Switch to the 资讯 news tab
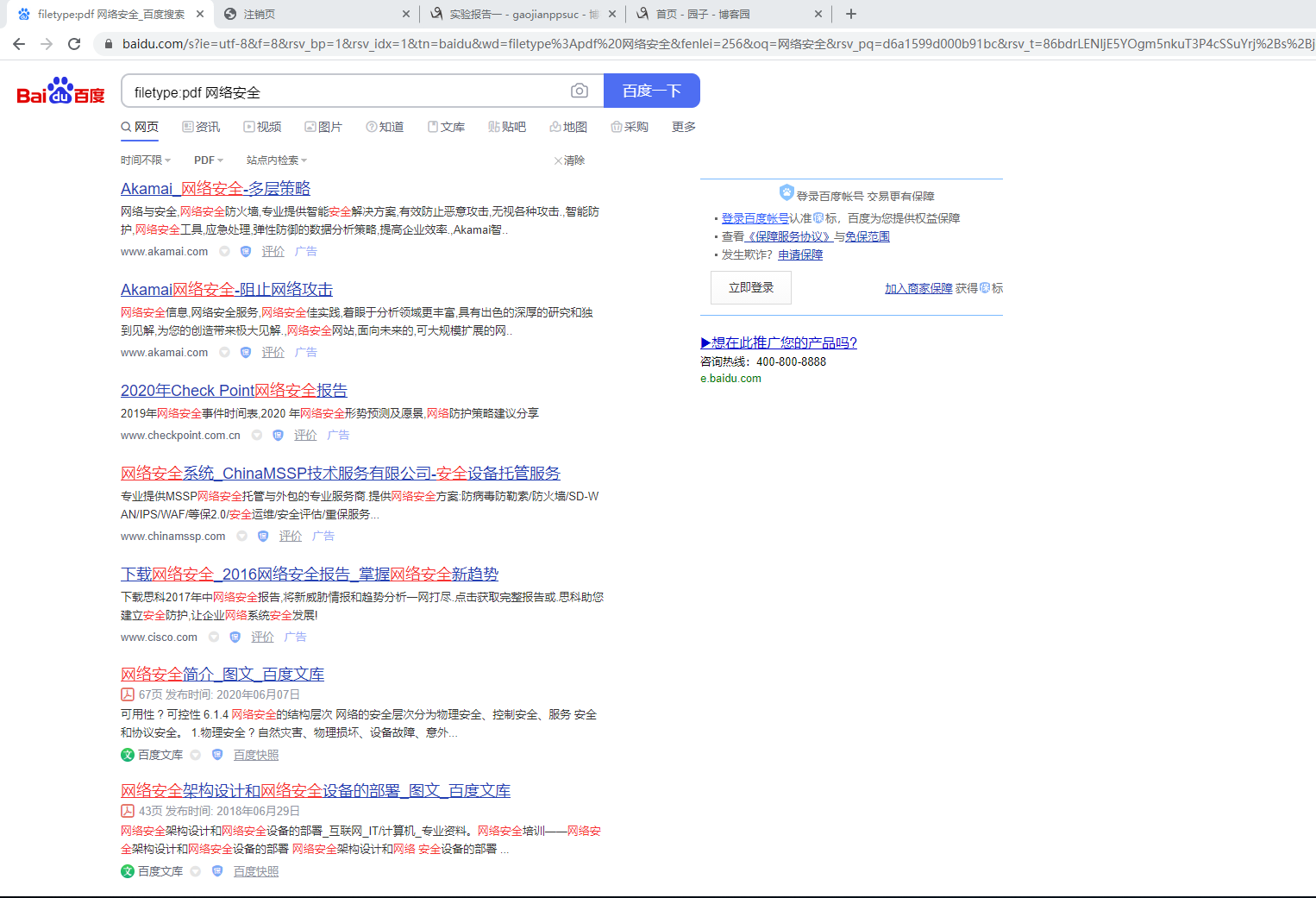 point(201,127)
